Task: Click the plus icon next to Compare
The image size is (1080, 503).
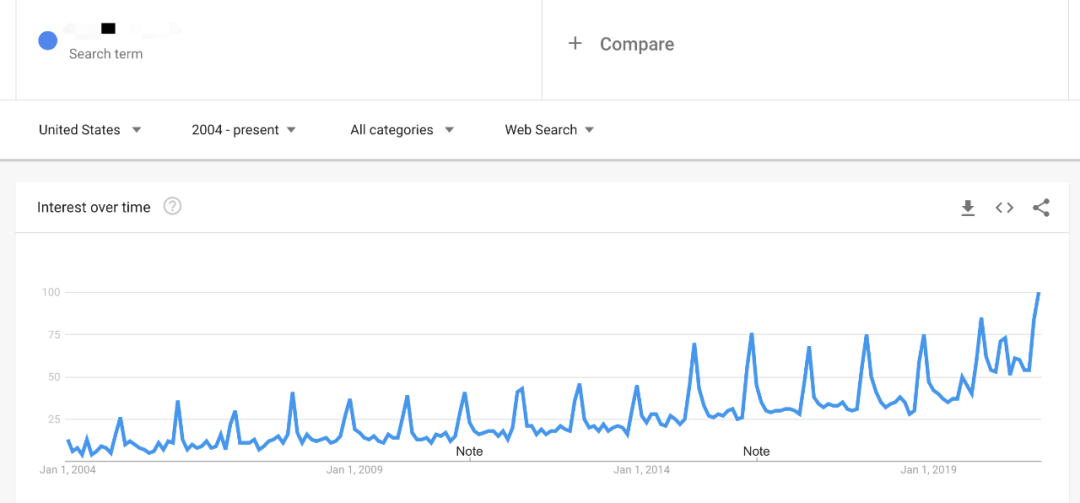Action: 575,44
